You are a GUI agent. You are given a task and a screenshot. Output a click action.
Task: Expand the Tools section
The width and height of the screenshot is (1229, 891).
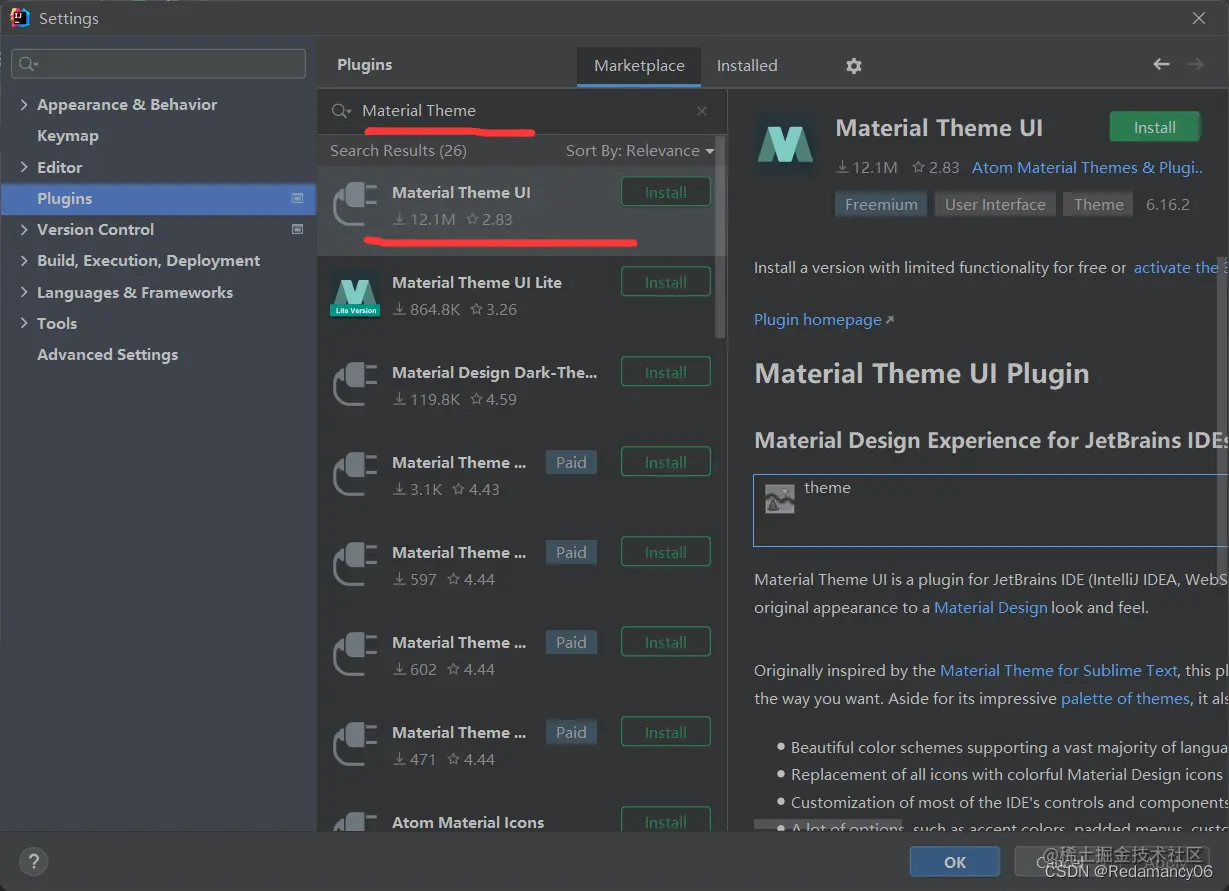24,323
